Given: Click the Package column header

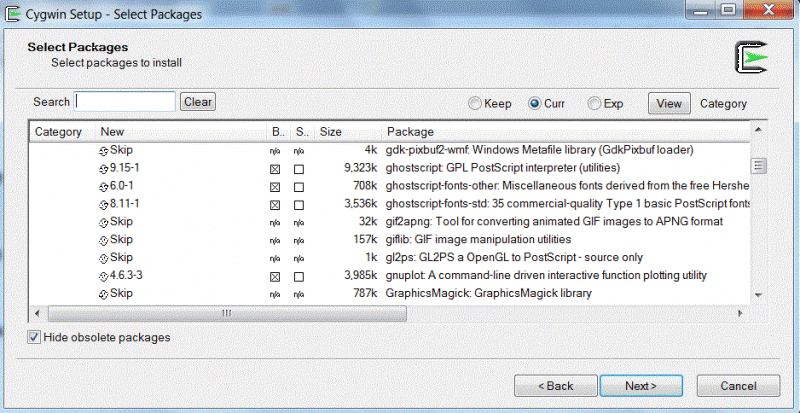Looking at the screenshot, I should (566, 132).
